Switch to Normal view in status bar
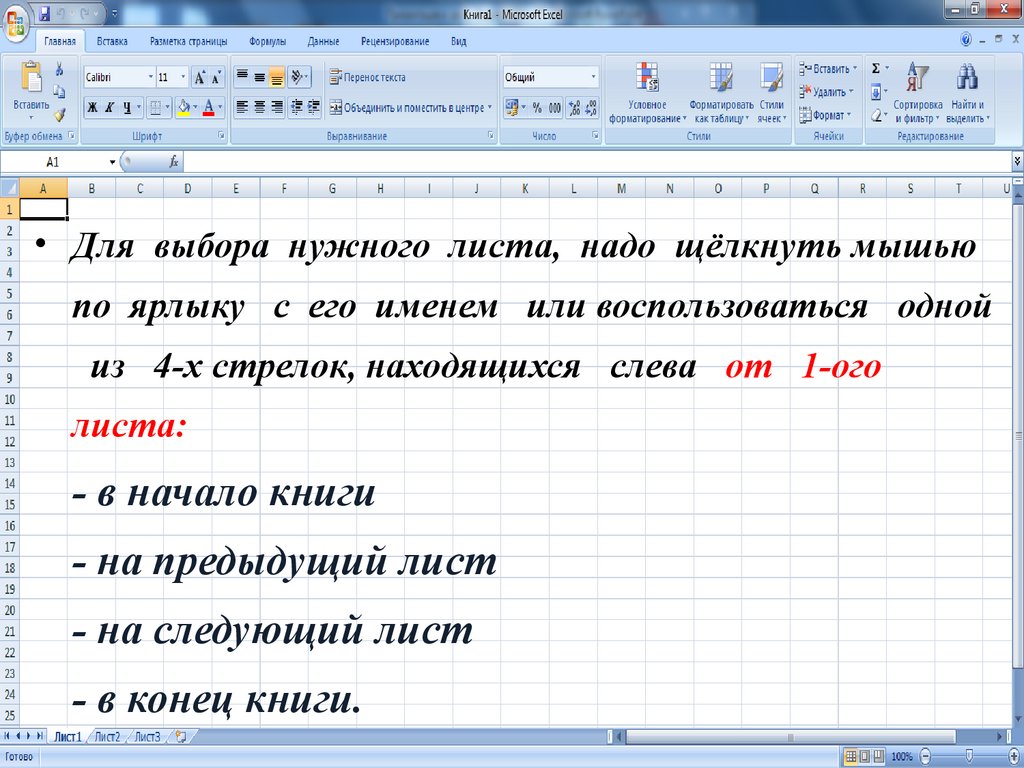Screen dimensions: 1024x768 click(851, 756)
